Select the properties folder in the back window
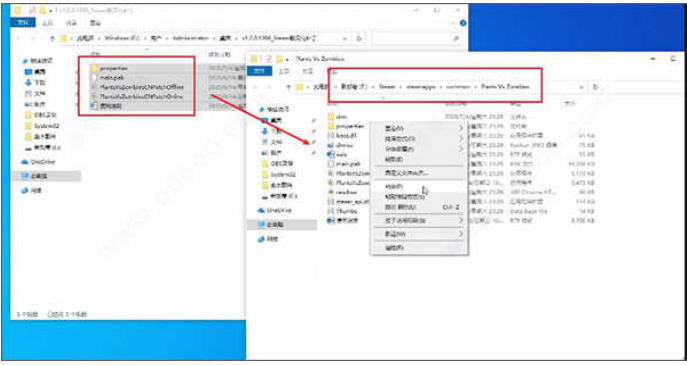 pyautogui.click(x=113, y=68)
